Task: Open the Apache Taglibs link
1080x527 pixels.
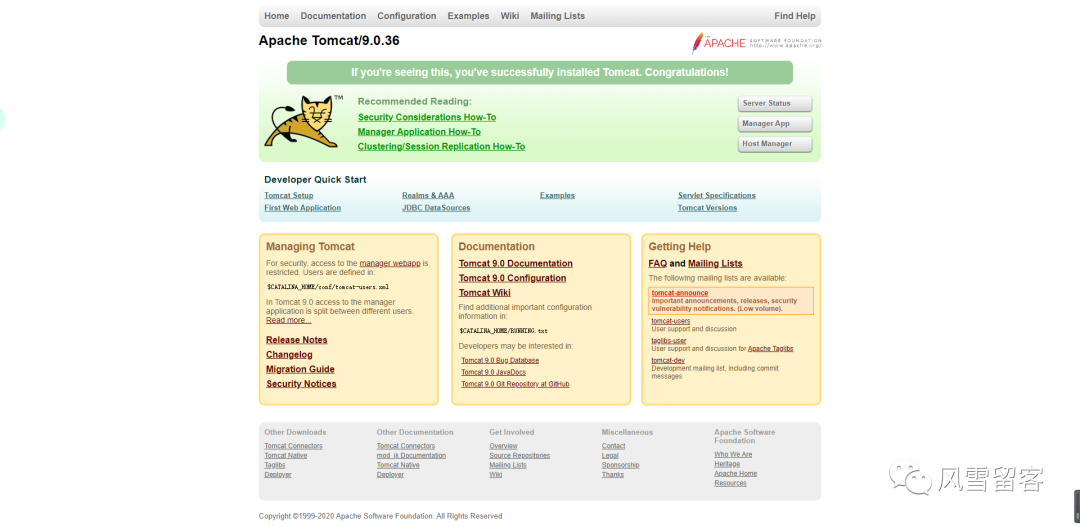Action: (x=771, y=349)
